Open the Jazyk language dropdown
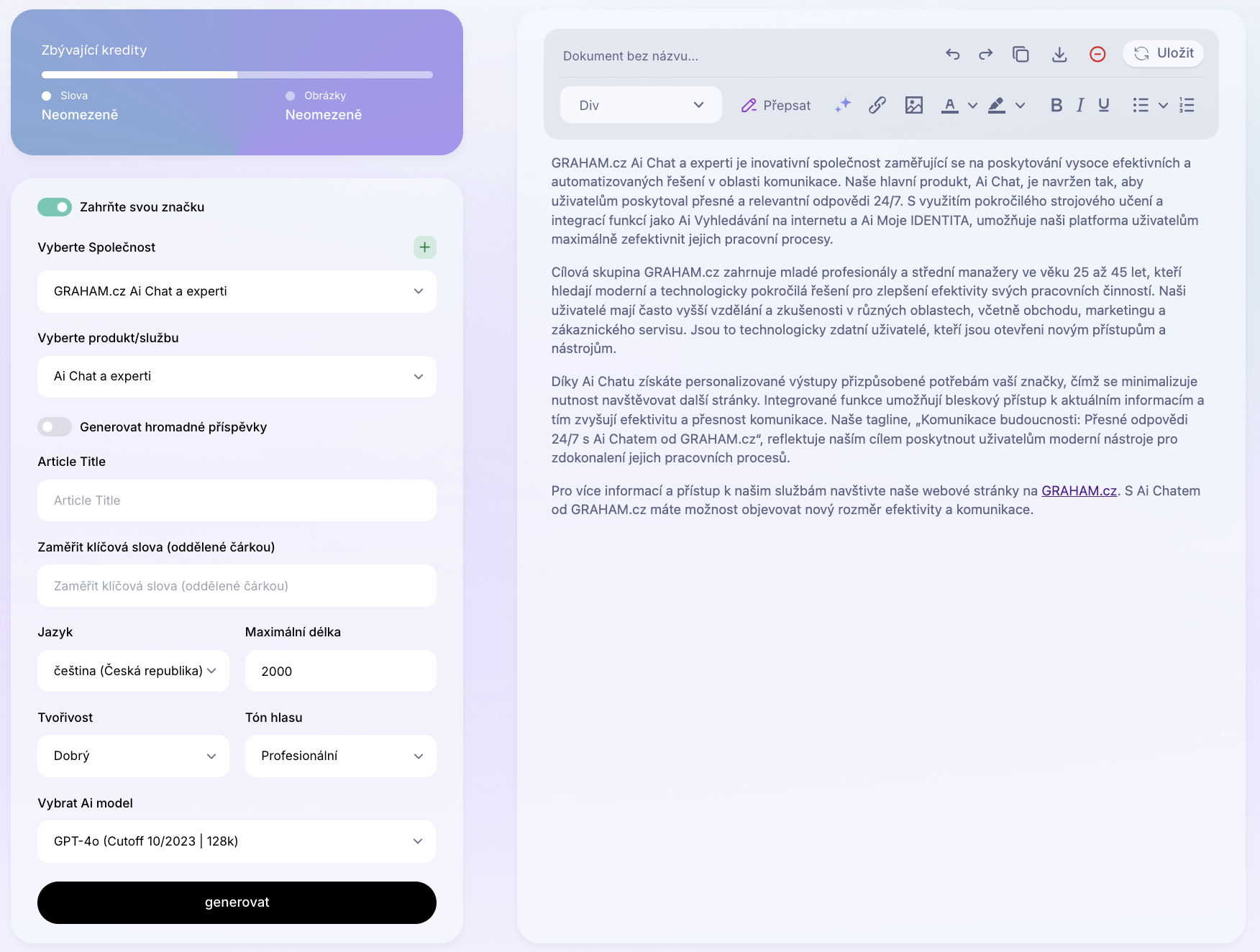 133,671
